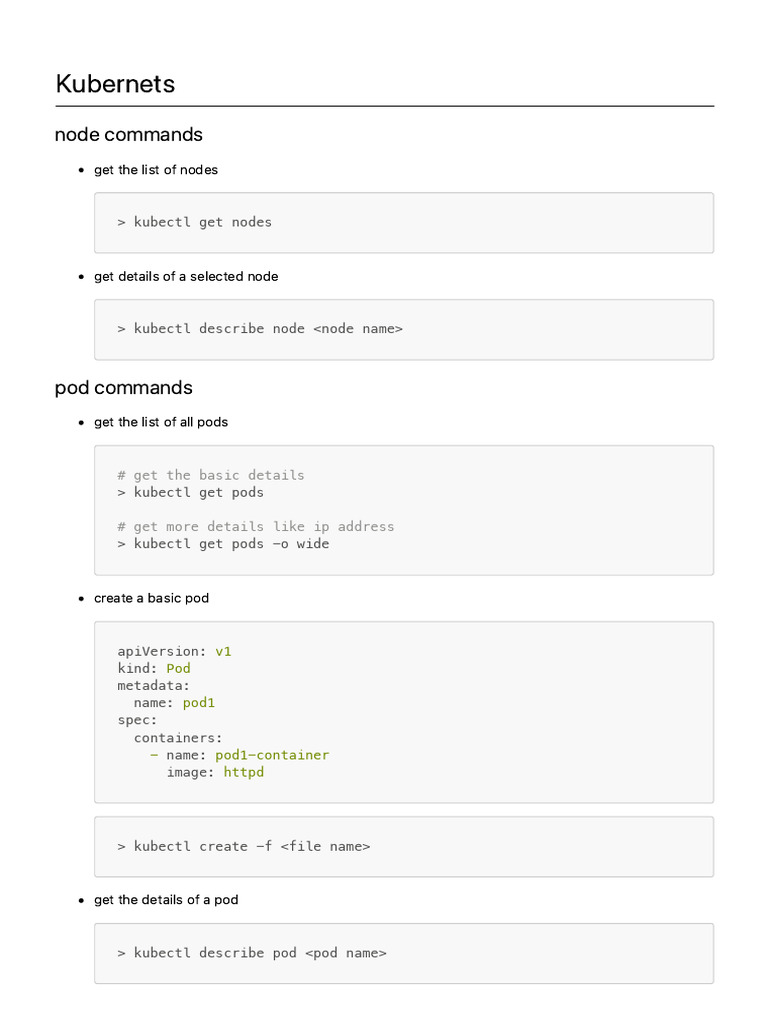Click the "get the list of nodes" bullet
This screenshot has height=1024, width=768.
coord(155,170)
